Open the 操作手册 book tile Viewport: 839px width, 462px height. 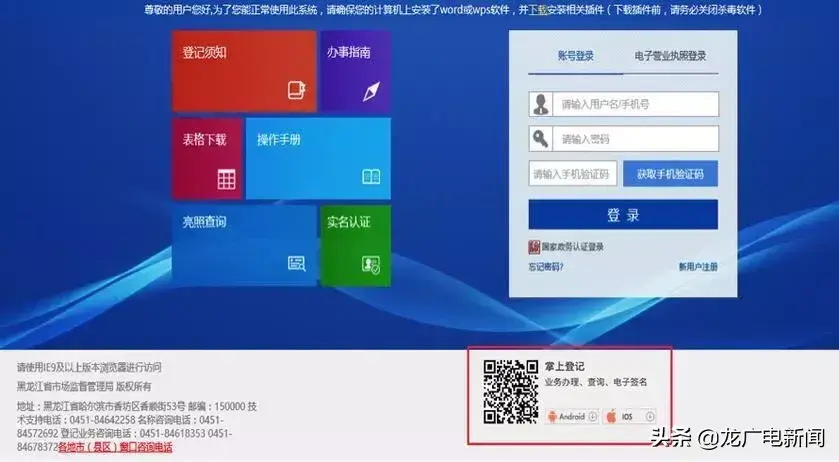click(x=317, y=159)
